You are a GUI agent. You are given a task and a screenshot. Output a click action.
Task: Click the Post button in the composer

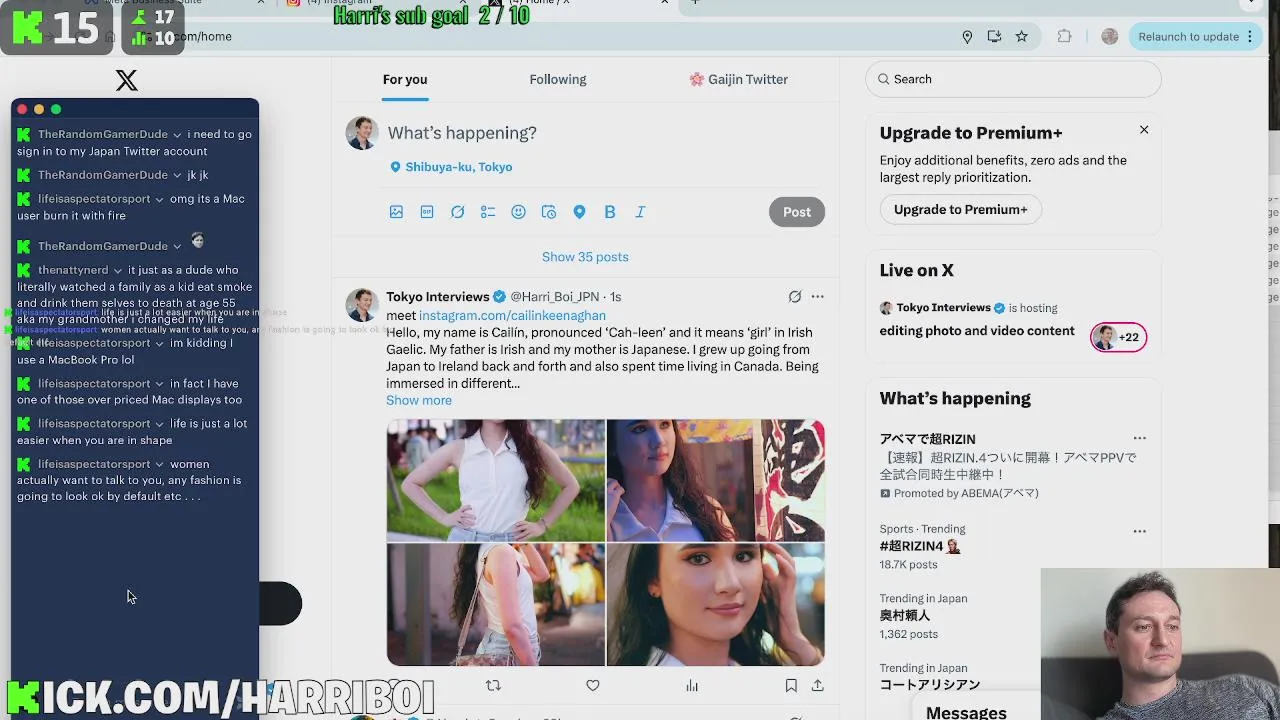point(797,212)
